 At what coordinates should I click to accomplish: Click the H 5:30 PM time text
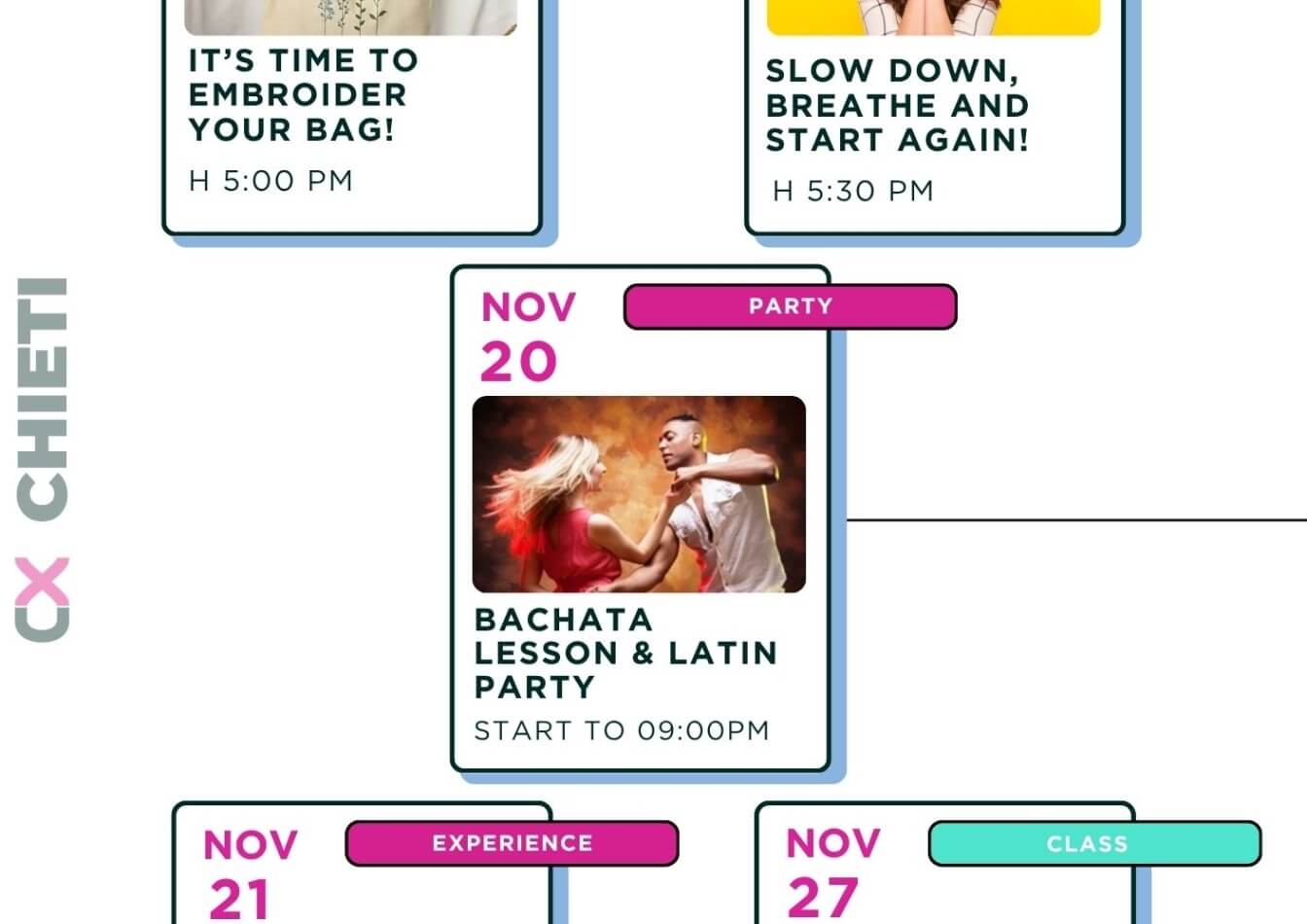click(x=853, y=191)
